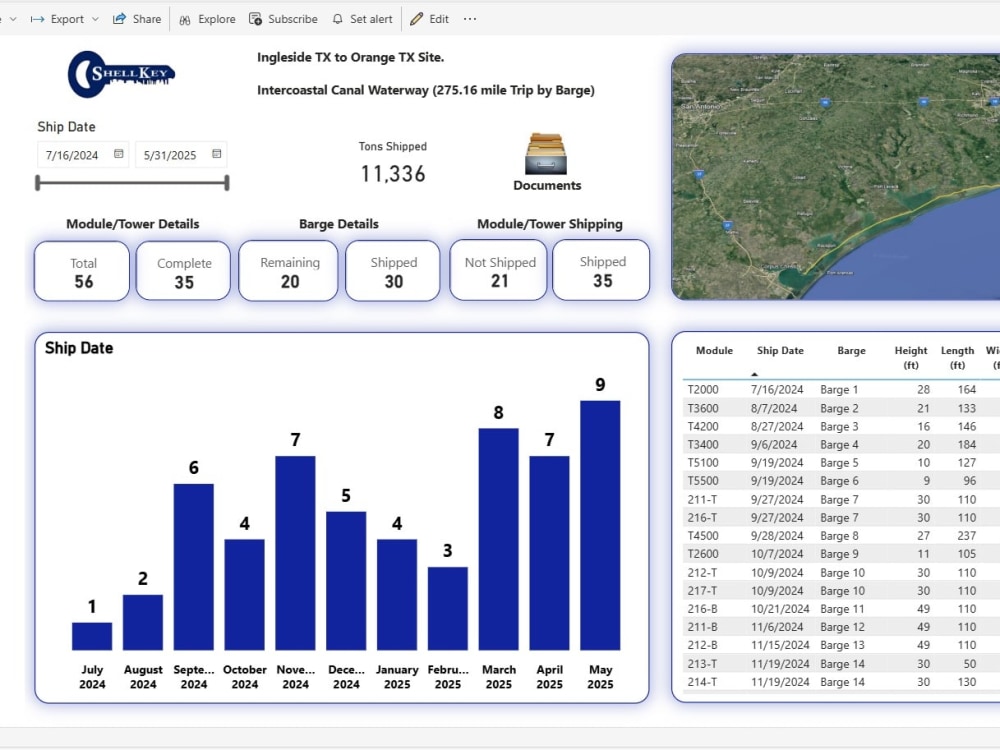The width and height of the screenshot is (1000, 750).
Task: Click the July 2024 bar
Action: click(x=92, y=636)
